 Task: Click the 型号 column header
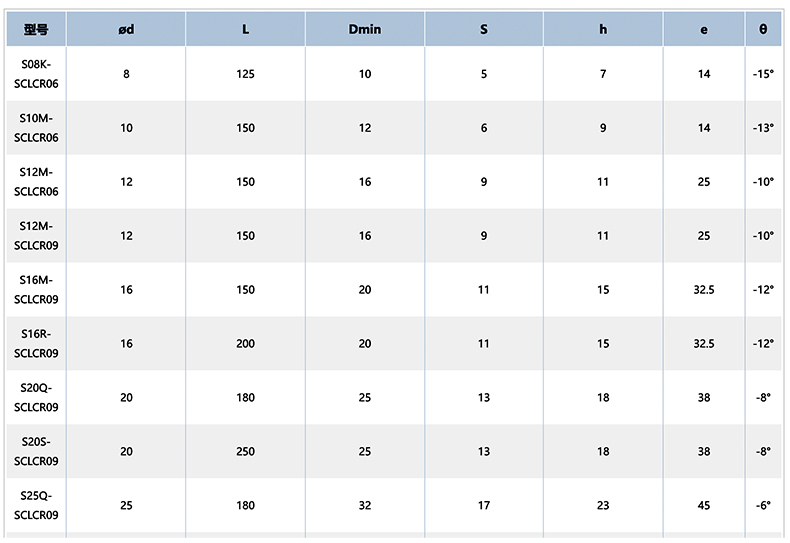[36, 29]
